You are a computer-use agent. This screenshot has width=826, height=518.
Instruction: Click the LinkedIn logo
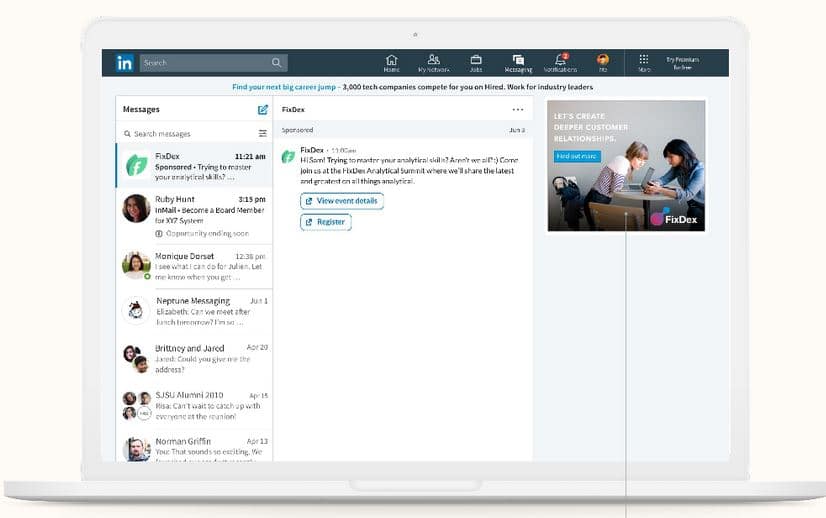tap(124, 63)
